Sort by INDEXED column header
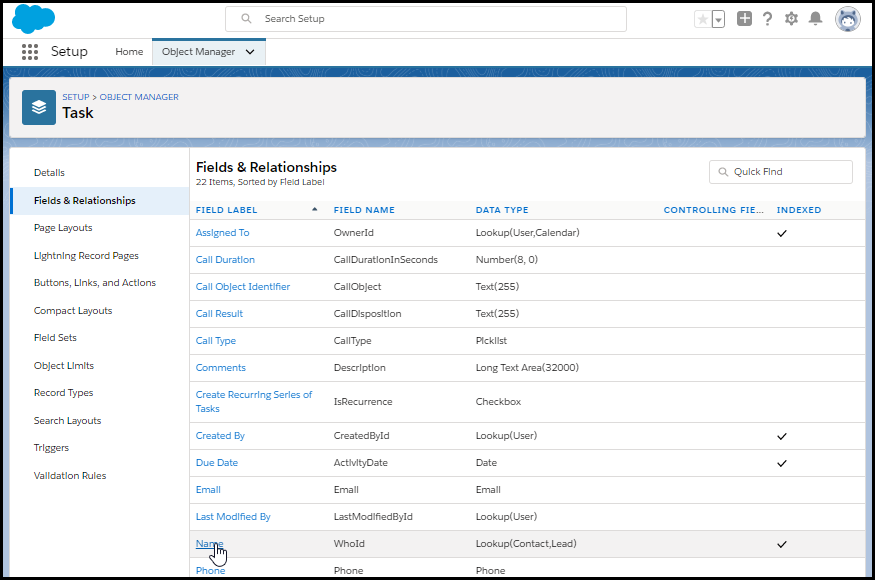This screenshot has height=580, width=875. coord(799,210)
